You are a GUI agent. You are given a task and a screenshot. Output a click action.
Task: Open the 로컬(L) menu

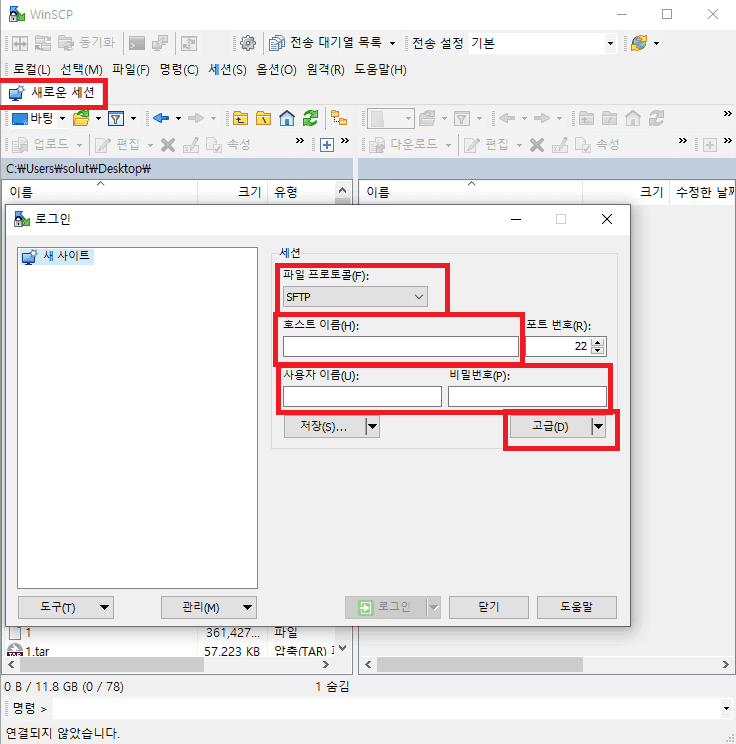pos(32,70)
